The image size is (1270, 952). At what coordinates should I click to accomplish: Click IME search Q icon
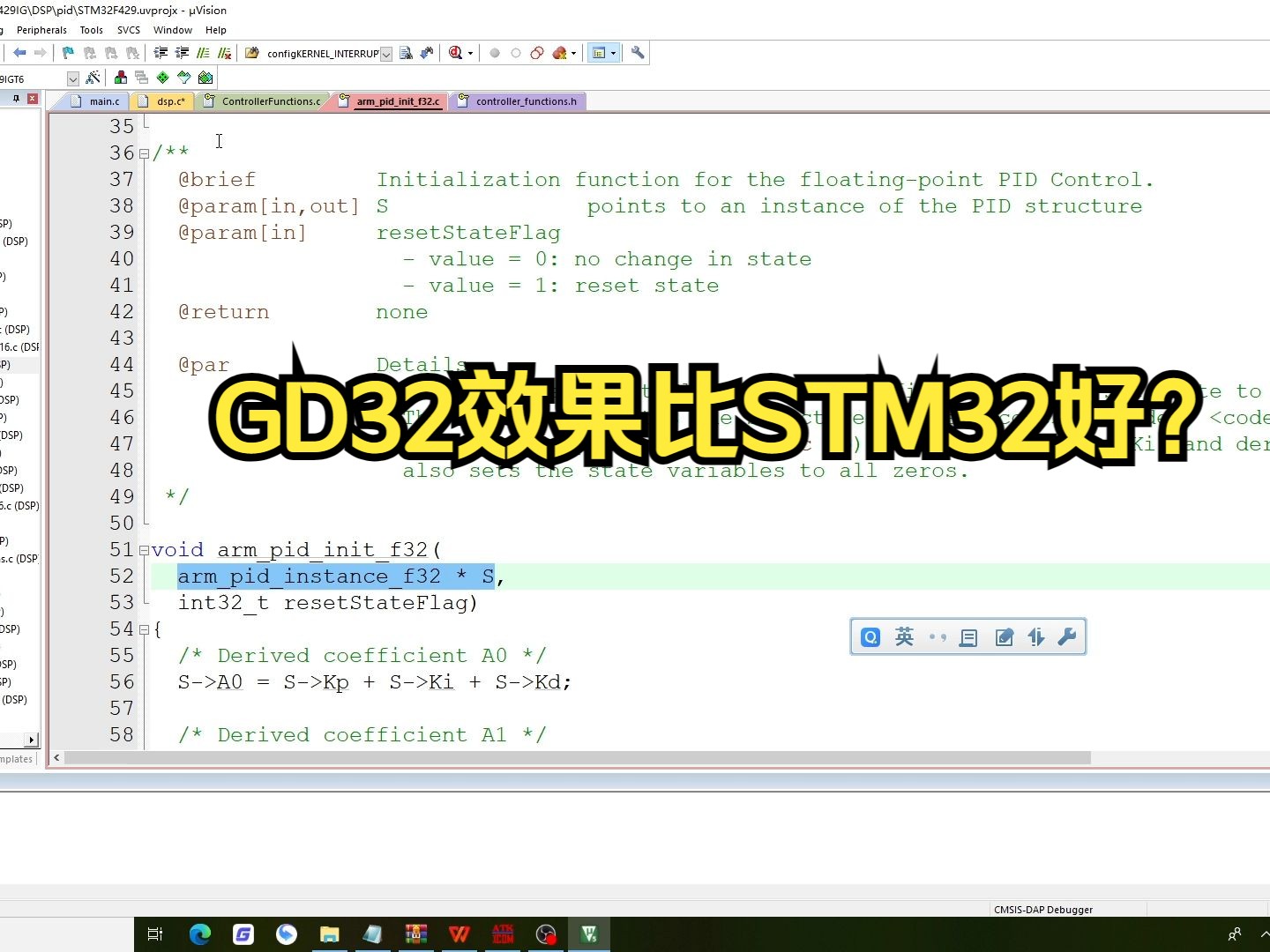click(870, 637)
